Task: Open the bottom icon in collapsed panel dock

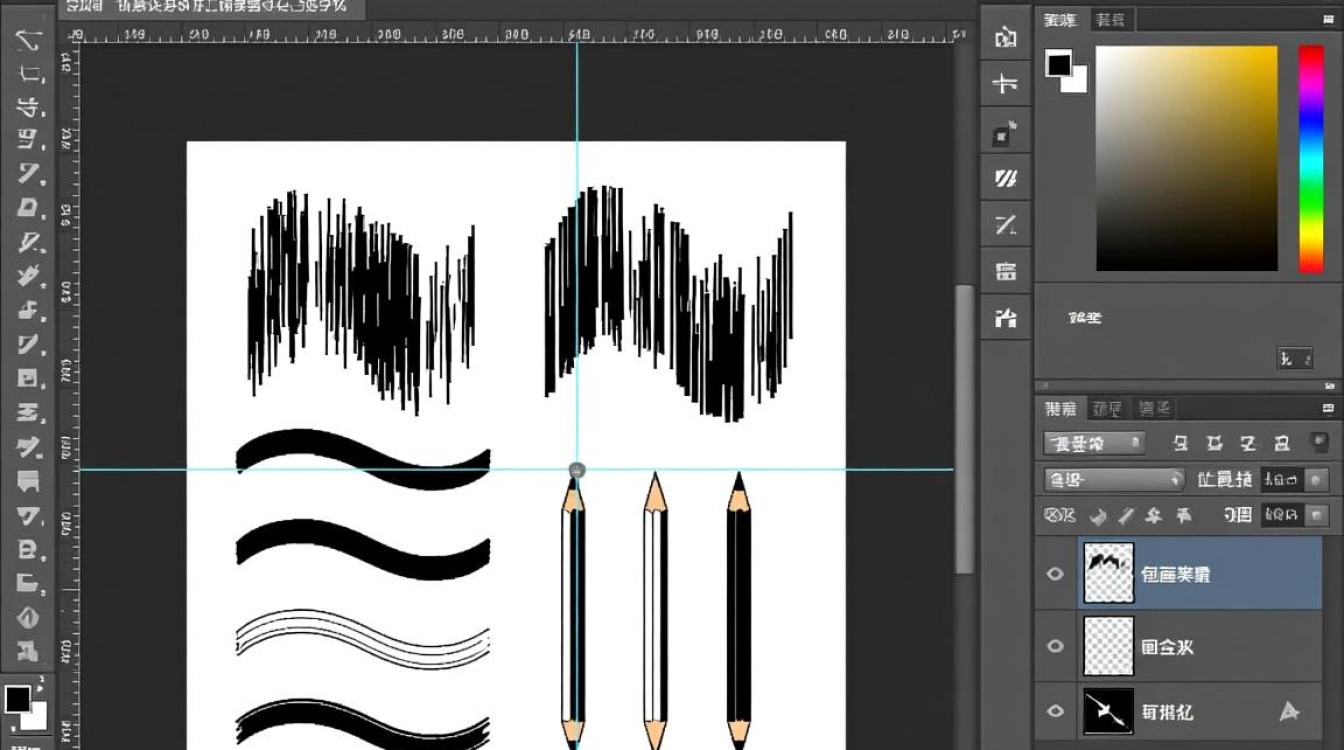Action: click(1006, 318)
